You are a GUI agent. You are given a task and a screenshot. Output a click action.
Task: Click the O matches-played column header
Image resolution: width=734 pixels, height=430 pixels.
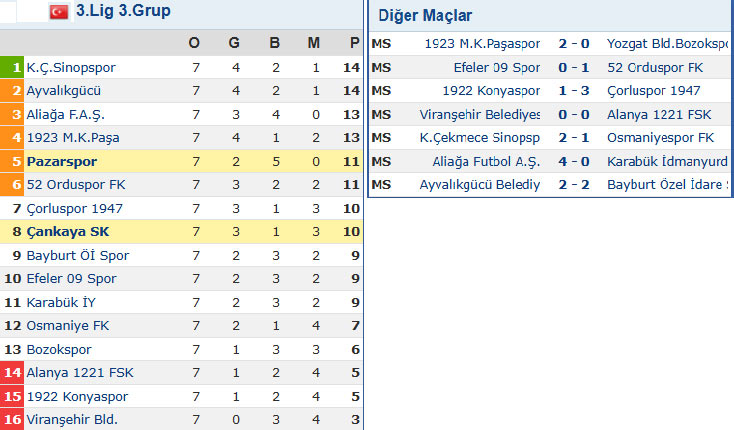click(x=194, y=43)
